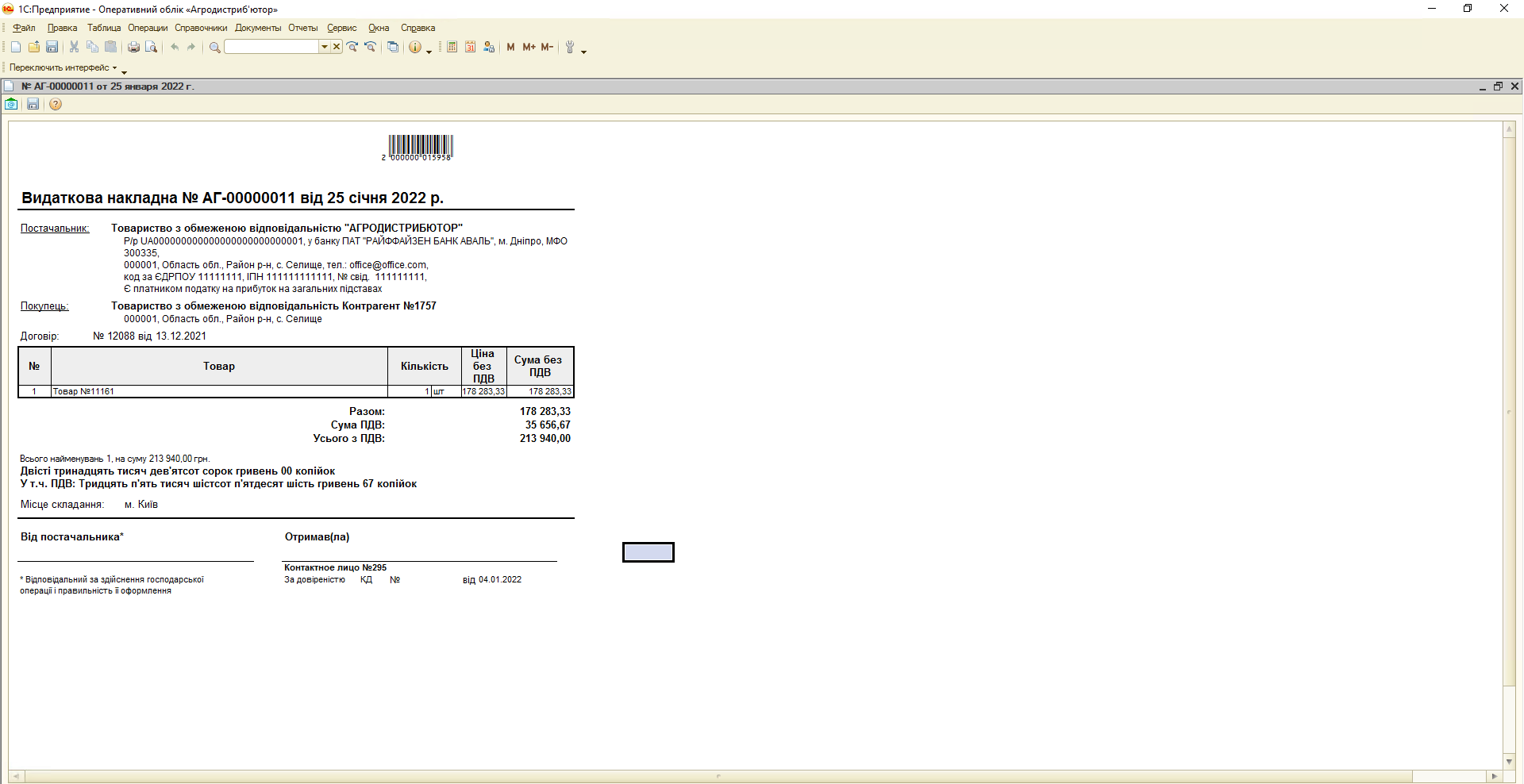Image resolution: width=1524 pixels, height=784 pixels.
Task: Save the invoice using the document toolbar
Action: 33,104
